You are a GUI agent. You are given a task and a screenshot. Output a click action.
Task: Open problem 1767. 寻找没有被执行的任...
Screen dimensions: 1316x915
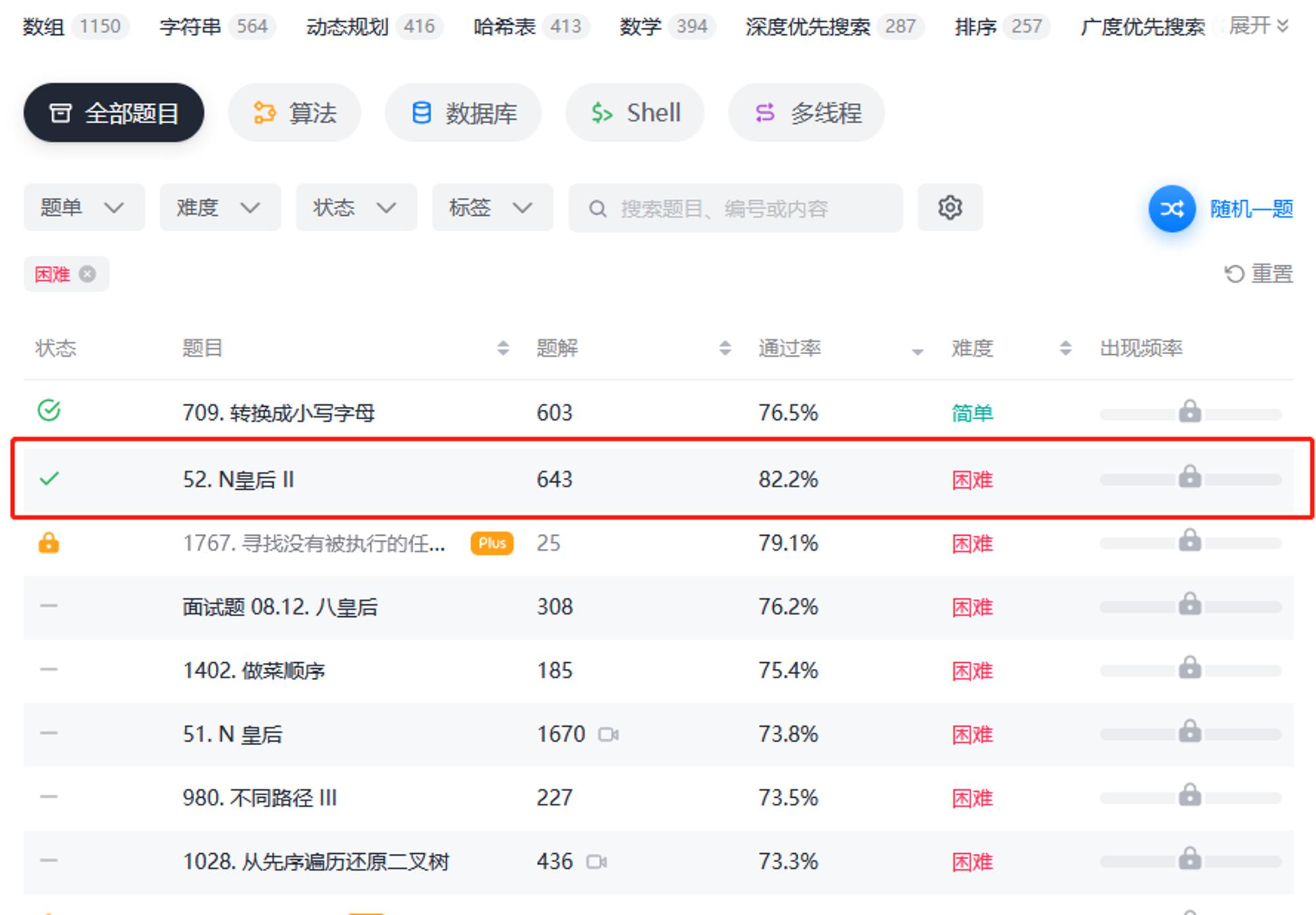[314, 543]
